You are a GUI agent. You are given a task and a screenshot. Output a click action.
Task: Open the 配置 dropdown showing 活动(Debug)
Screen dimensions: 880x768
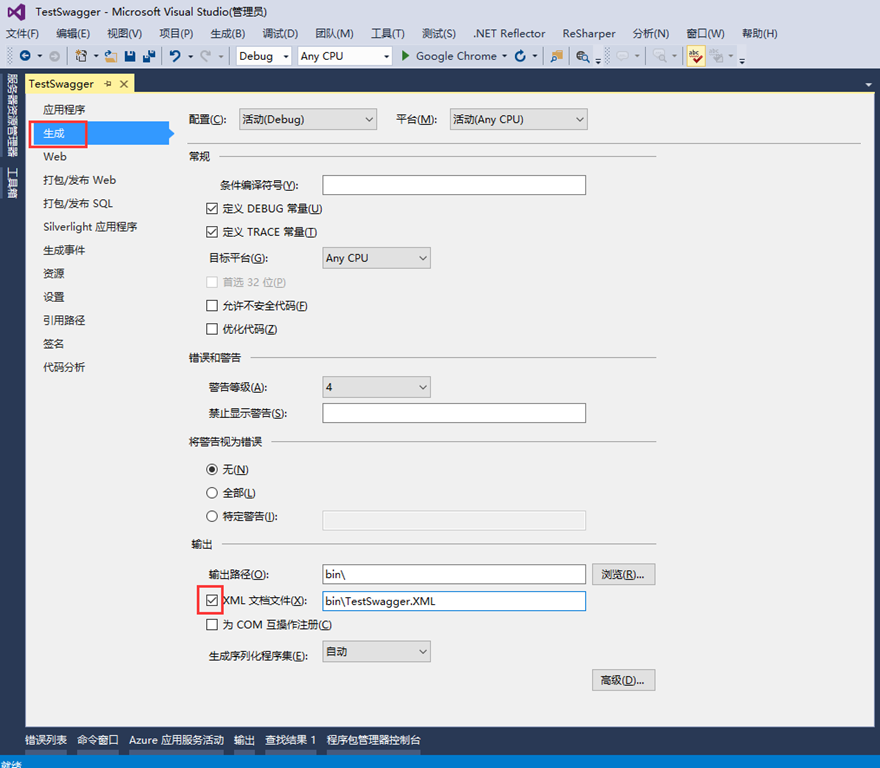(307, 118)
